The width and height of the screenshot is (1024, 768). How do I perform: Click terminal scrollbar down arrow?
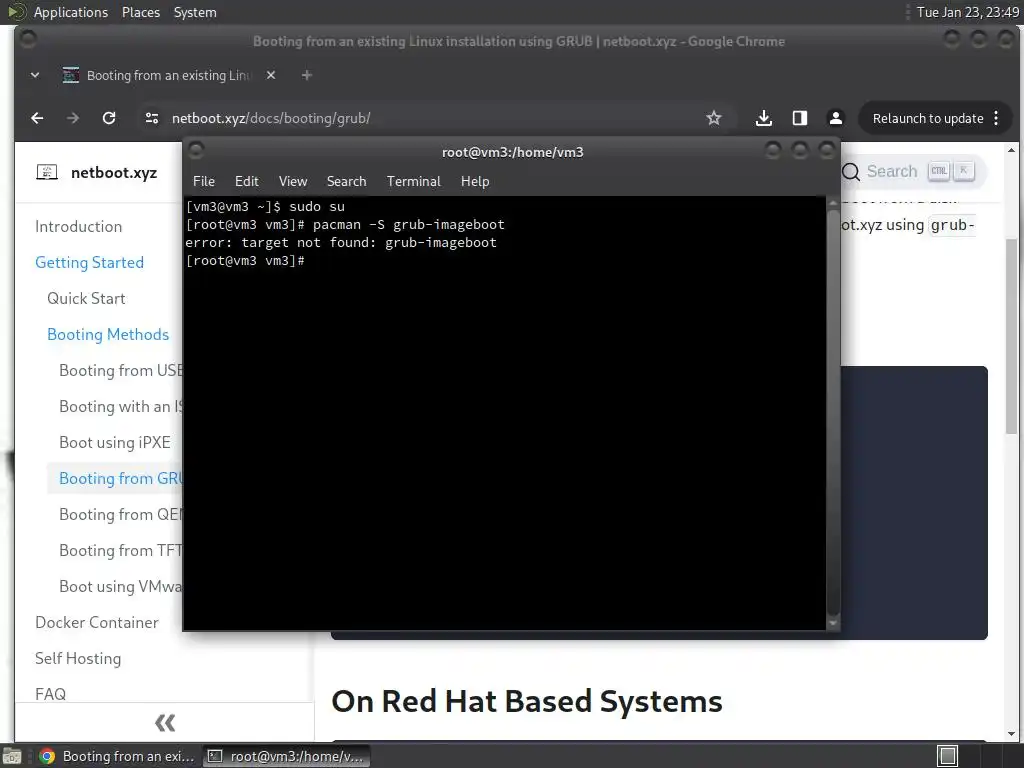tap(833, 623)
